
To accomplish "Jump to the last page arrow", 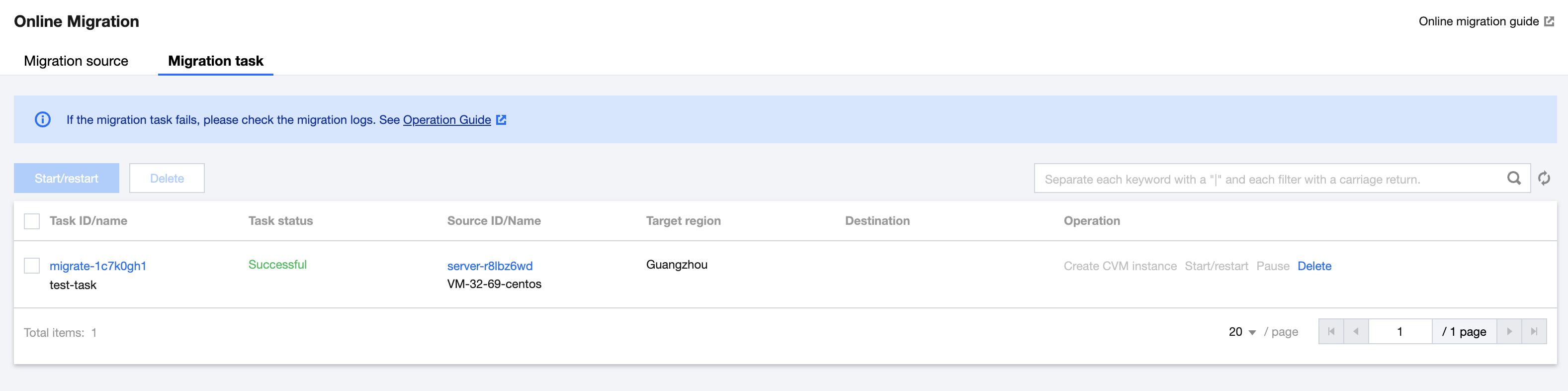I will pos(1534,332).
